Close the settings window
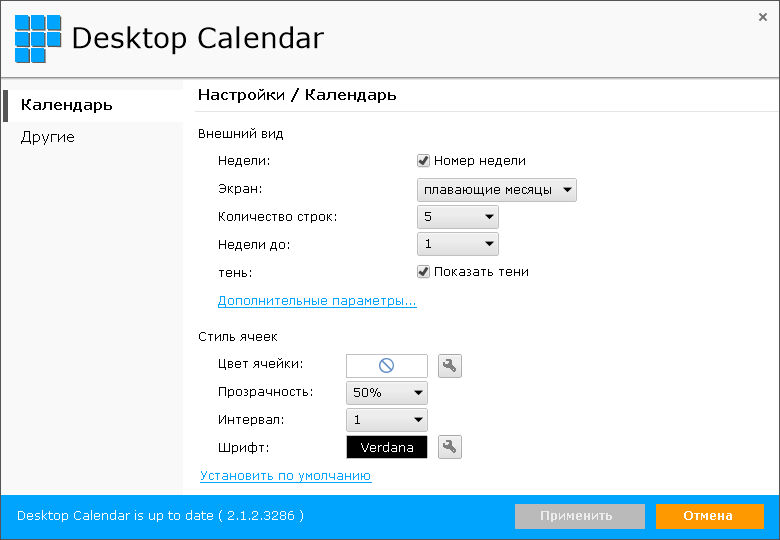780x540 pixels. pos(763,17)
